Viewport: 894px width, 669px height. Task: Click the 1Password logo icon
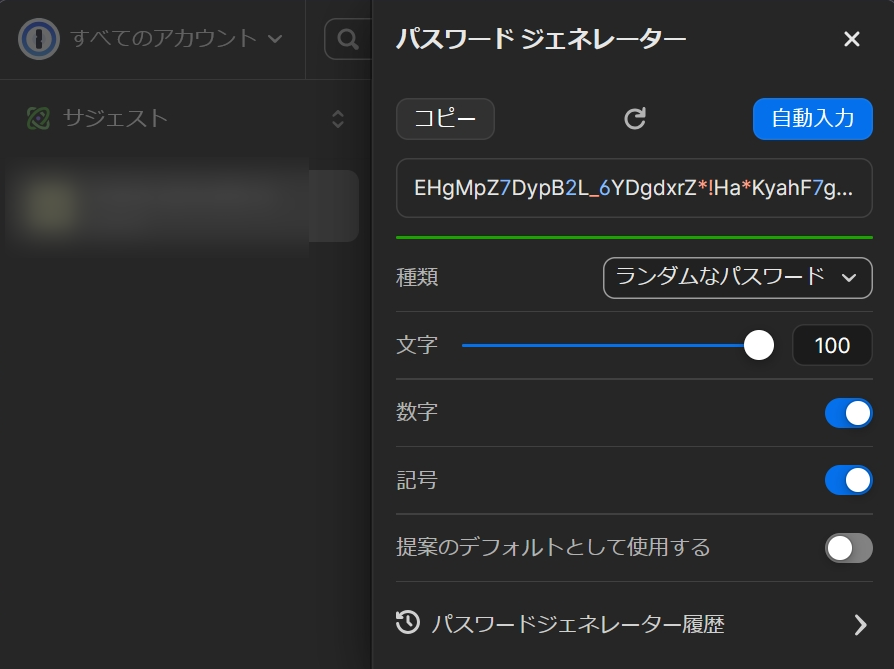[x=39, y=39]
